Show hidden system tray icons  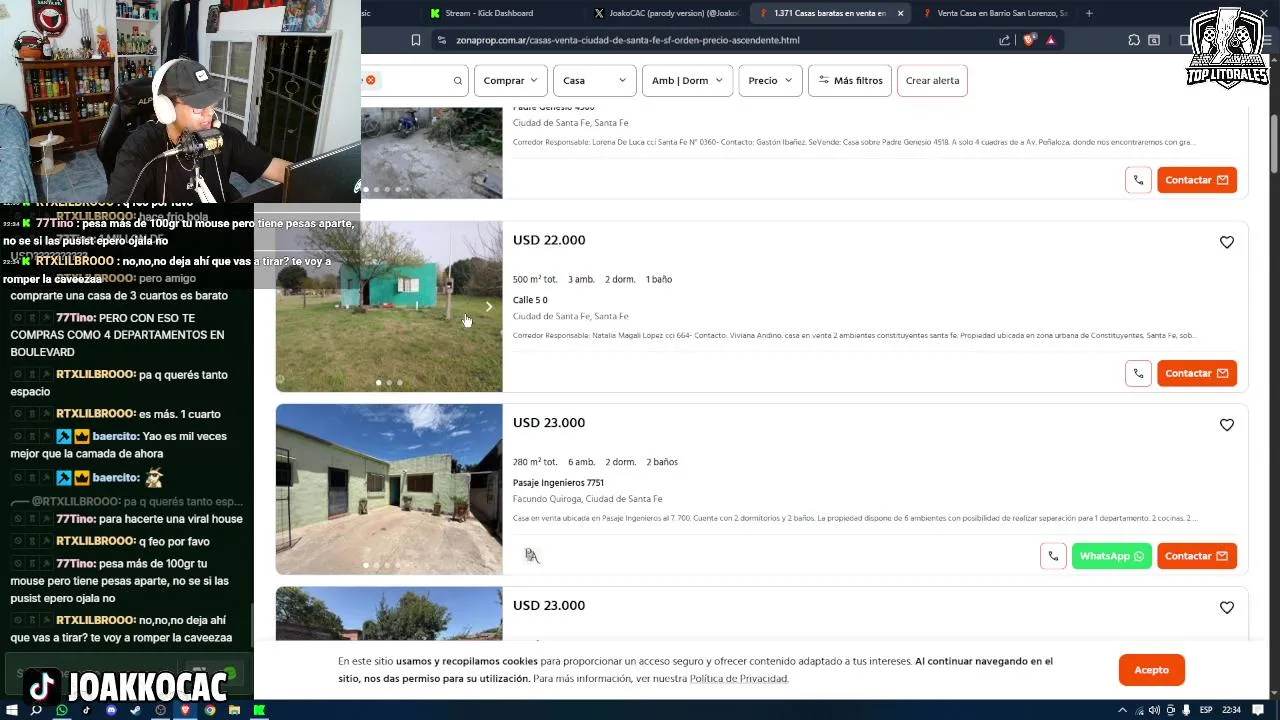pos(1123,710)
